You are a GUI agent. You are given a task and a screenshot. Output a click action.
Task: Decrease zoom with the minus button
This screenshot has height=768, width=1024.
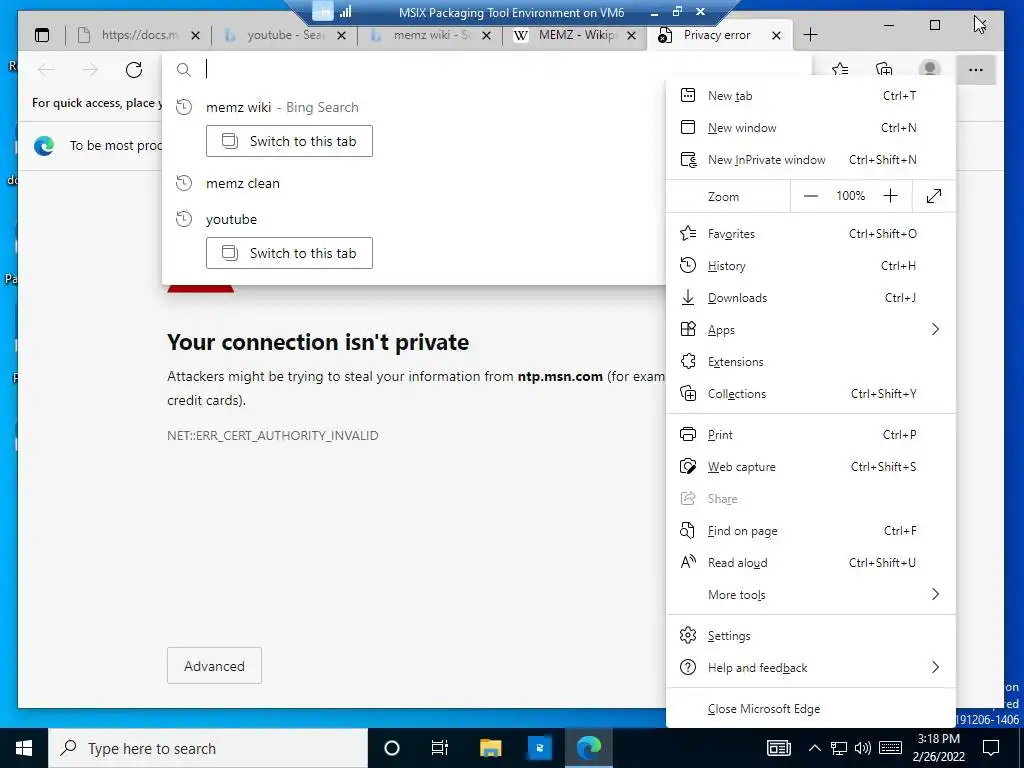point(810,196)
